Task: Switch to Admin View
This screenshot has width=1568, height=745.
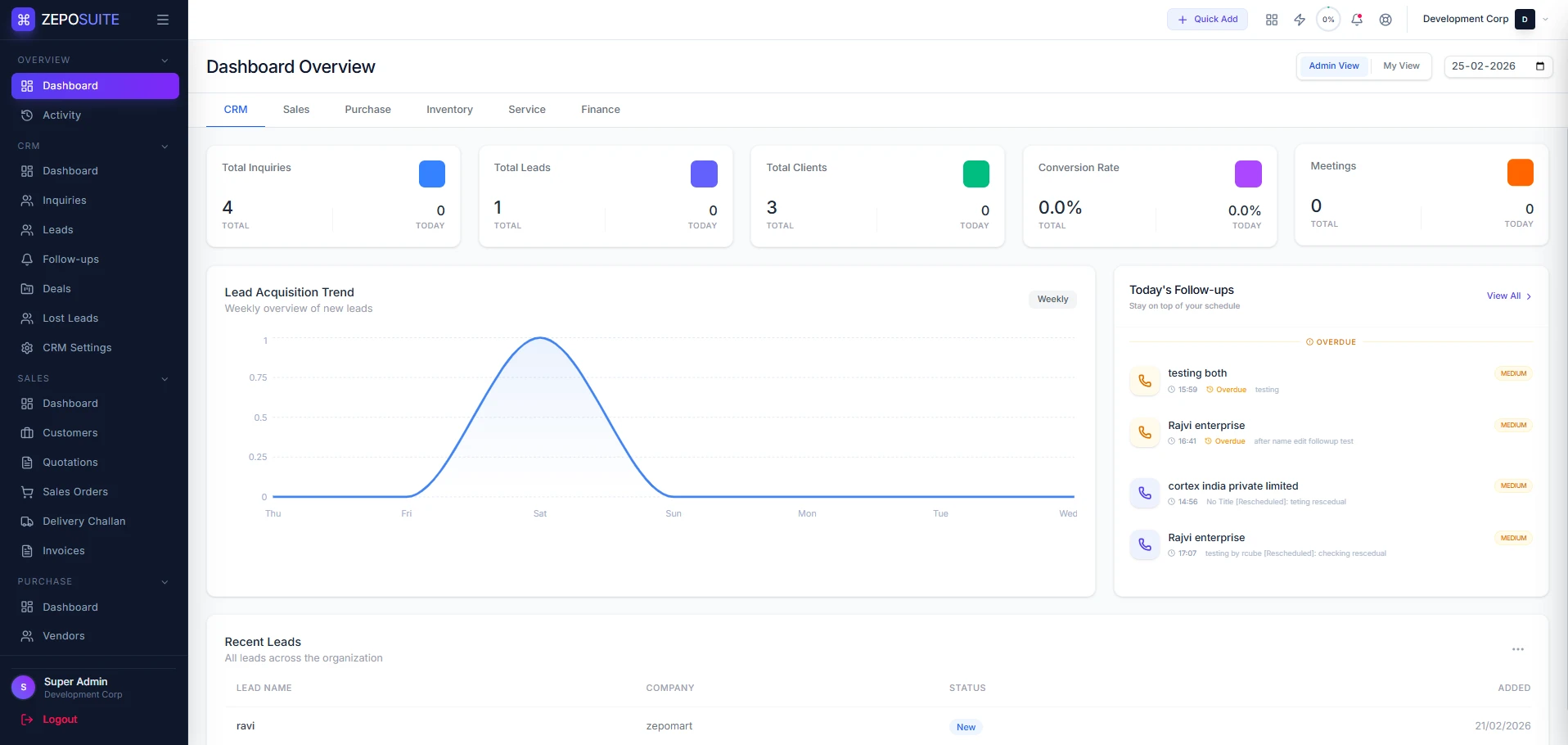Action: [1333, 65]
